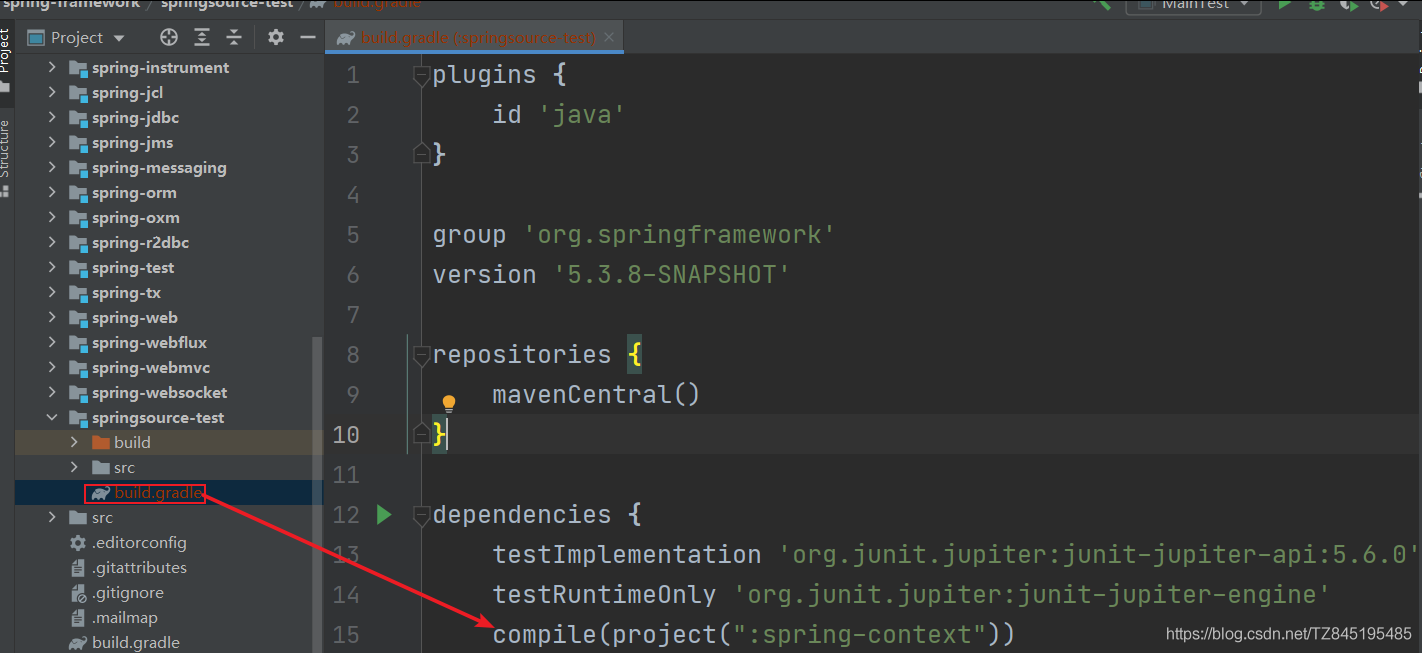Image resolution: width=1422 pixels, height=653 pixels.
Task: Collapse the plugins code block fold marker
Action: [x=422, y=75]
